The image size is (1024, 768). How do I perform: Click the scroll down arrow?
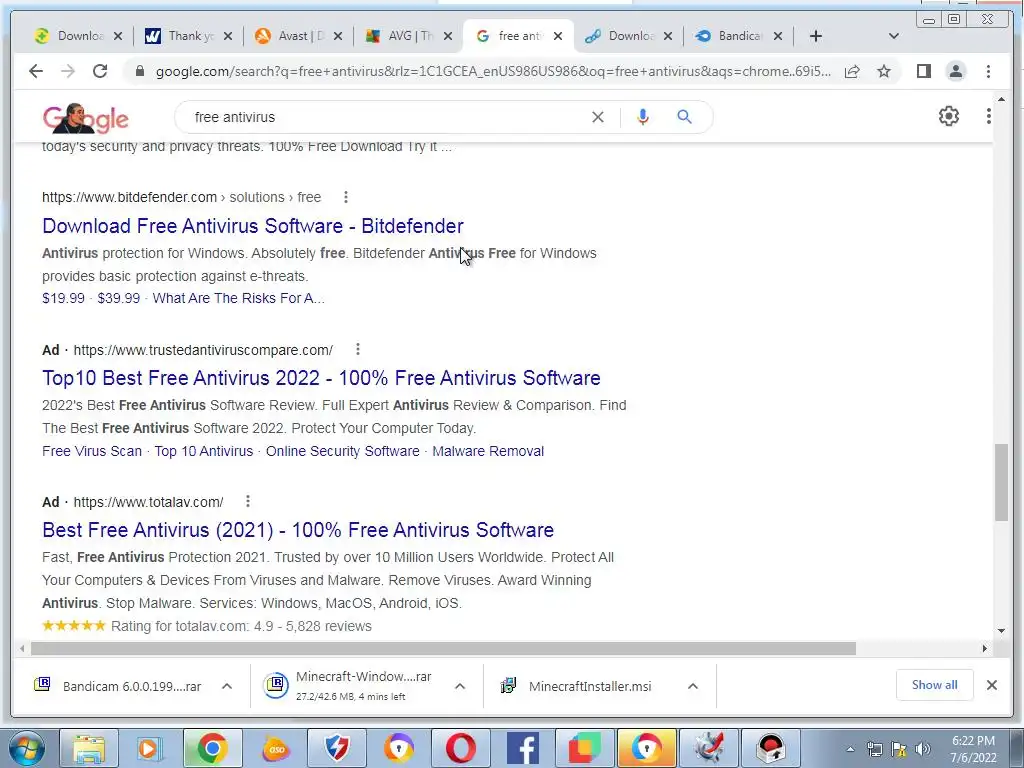click(x=1001, y=631)
